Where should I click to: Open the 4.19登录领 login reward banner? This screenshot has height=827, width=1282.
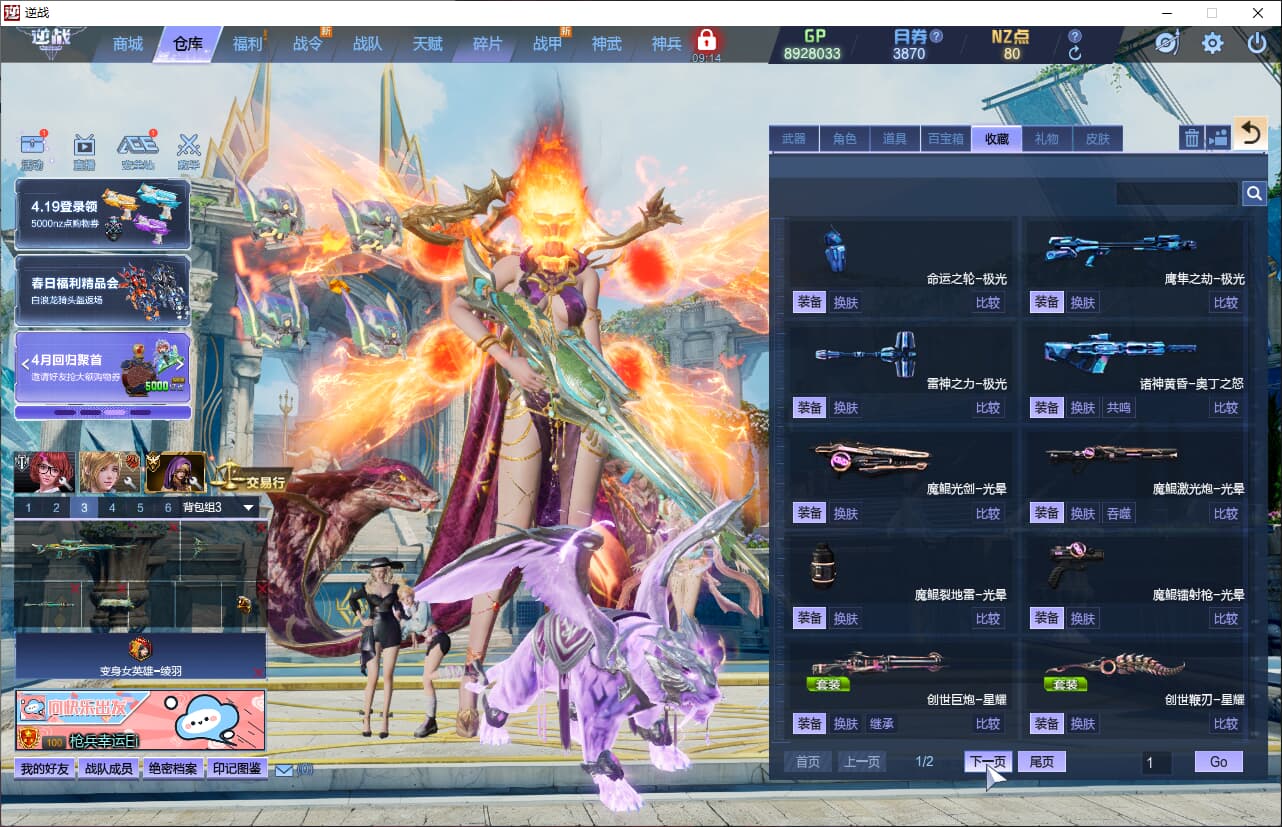[x=103, y=214]
